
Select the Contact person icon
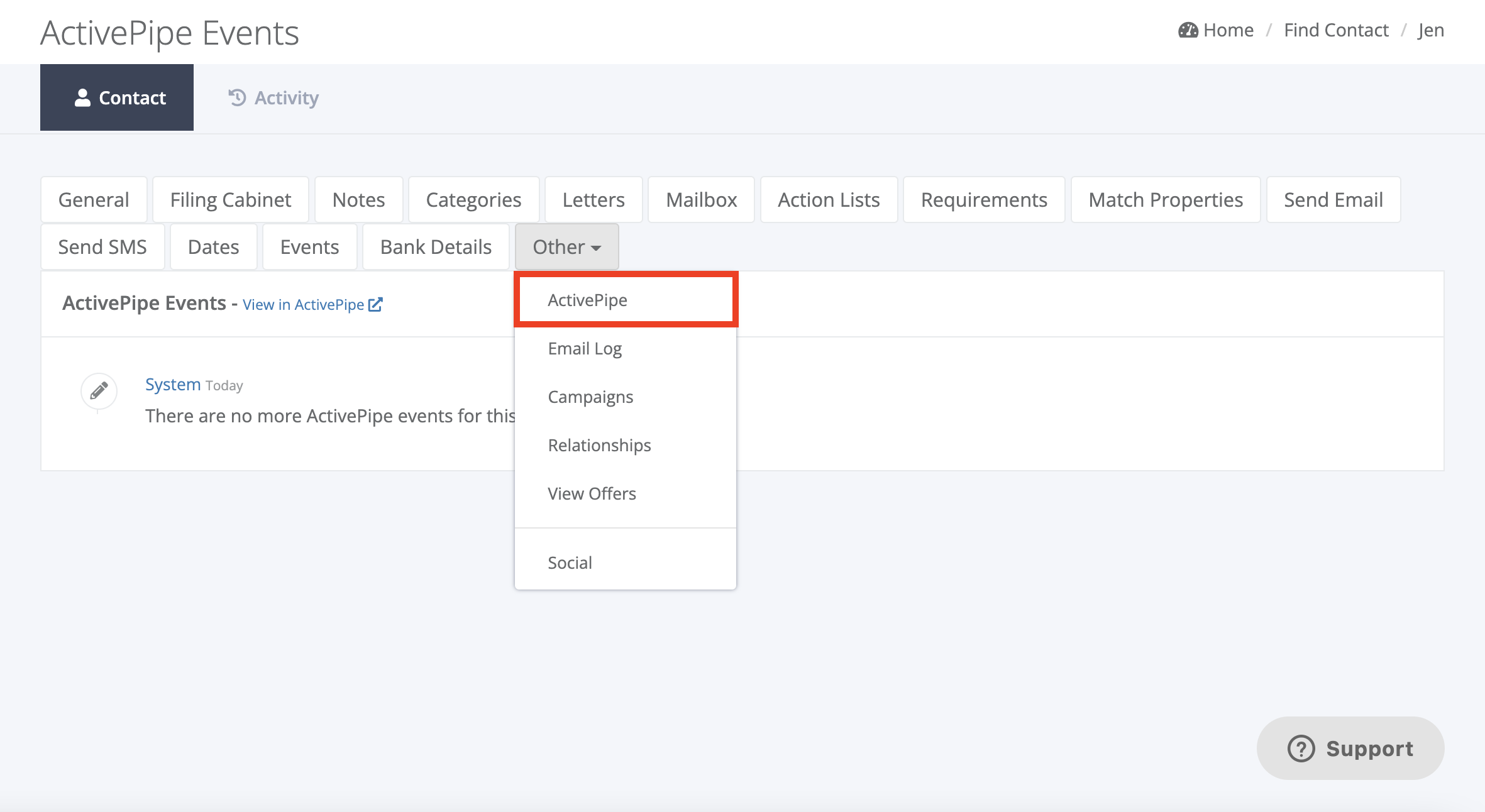pyautogui.click(x=82, y=96)
